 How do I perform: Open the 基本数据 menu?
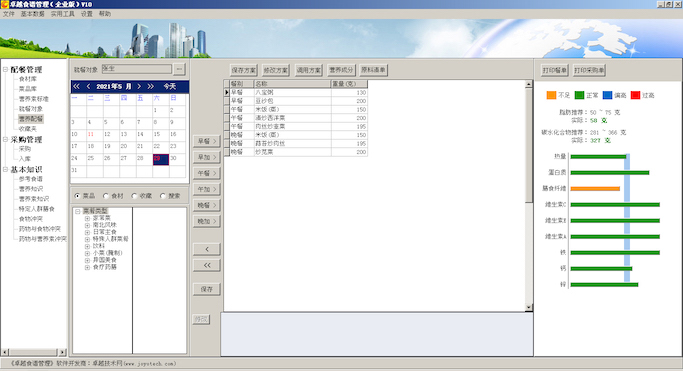point(33,14)
